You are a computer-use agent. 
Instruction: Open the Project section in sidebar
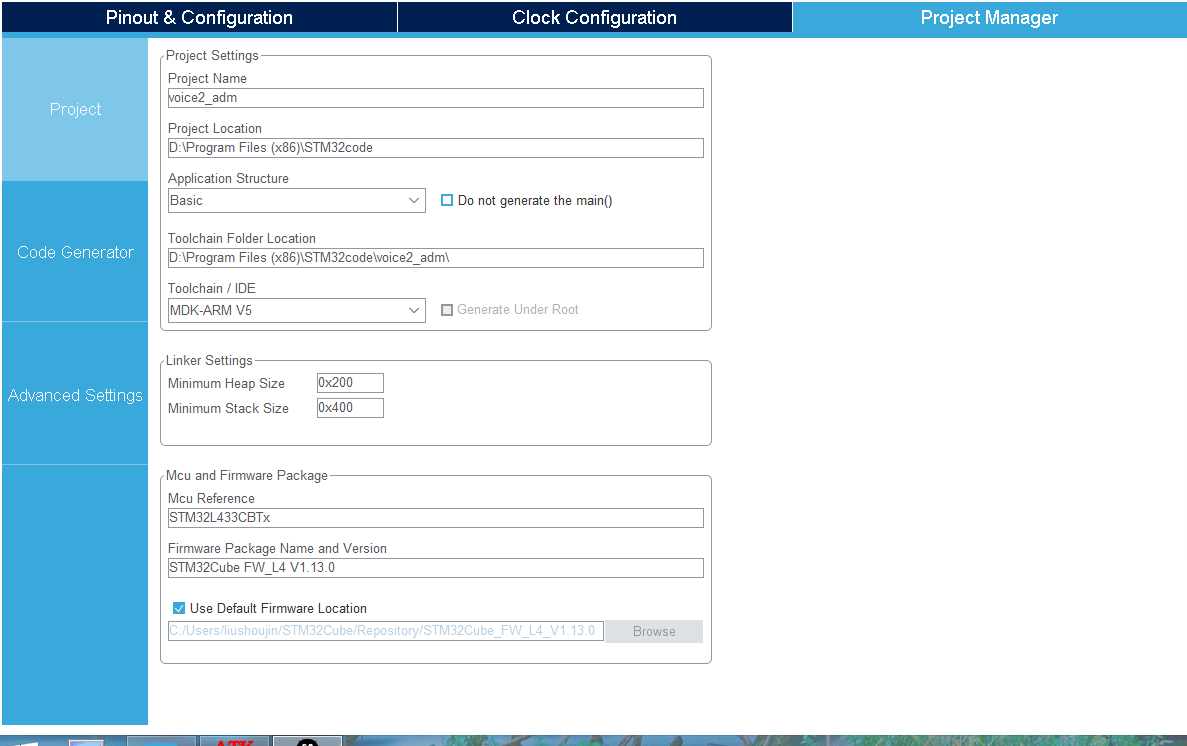click(x=75, y=109)
